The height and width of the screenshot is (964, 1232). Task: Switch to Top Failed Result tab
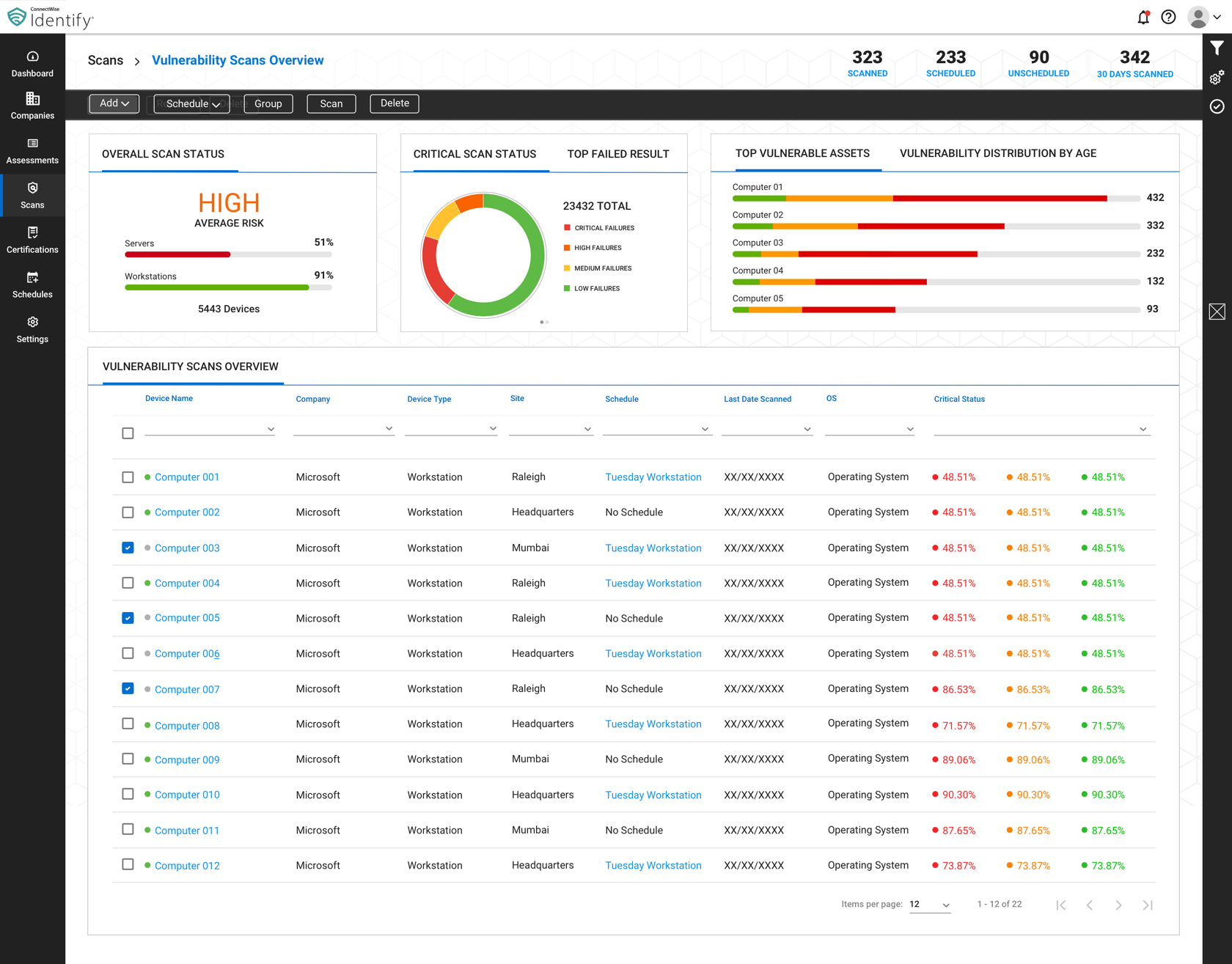click(x=618, y=154)
